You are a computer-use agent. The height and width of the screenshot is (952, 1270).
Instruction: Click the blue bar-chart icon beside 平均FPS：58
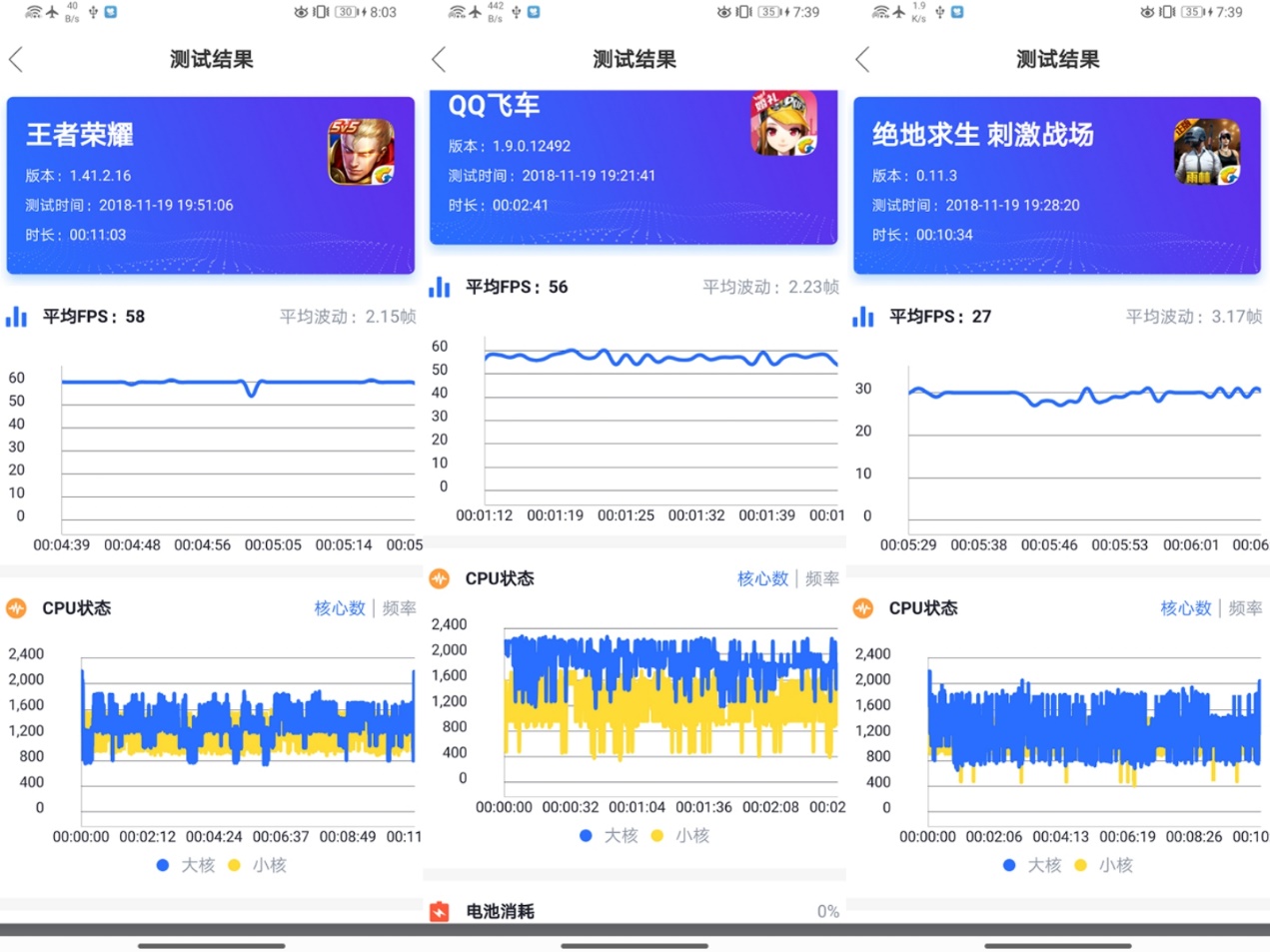click(17, 316)
